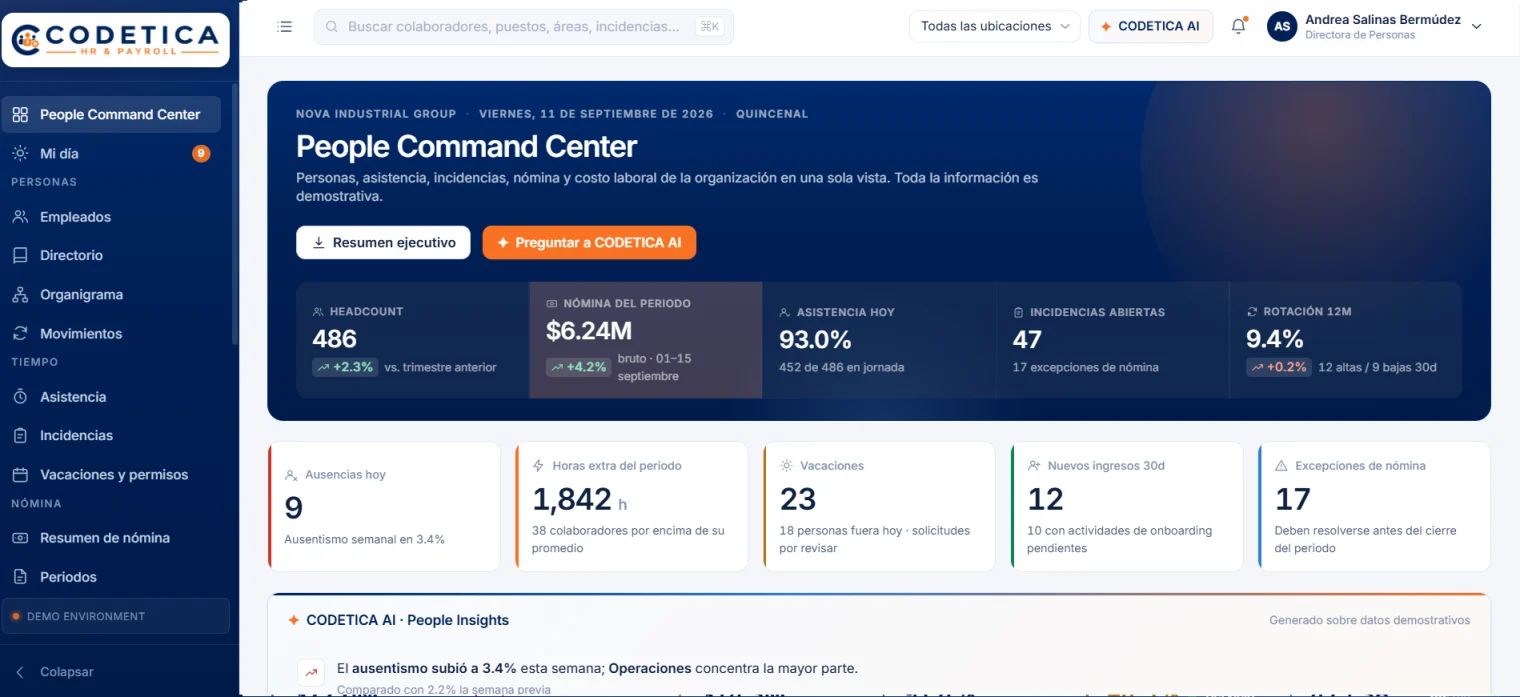
Task: Click the search magnifier icon
Action: [332, 27]
